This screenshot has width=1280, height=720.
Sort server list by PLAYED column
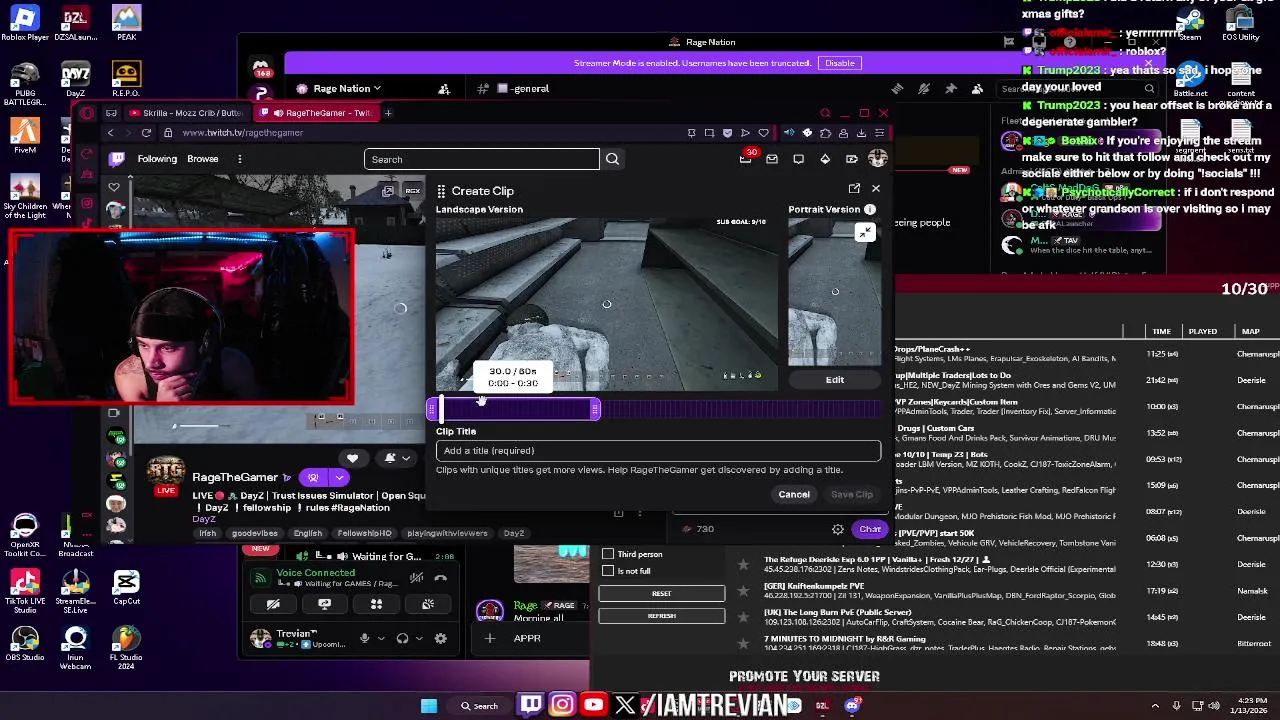point(1202,331)
